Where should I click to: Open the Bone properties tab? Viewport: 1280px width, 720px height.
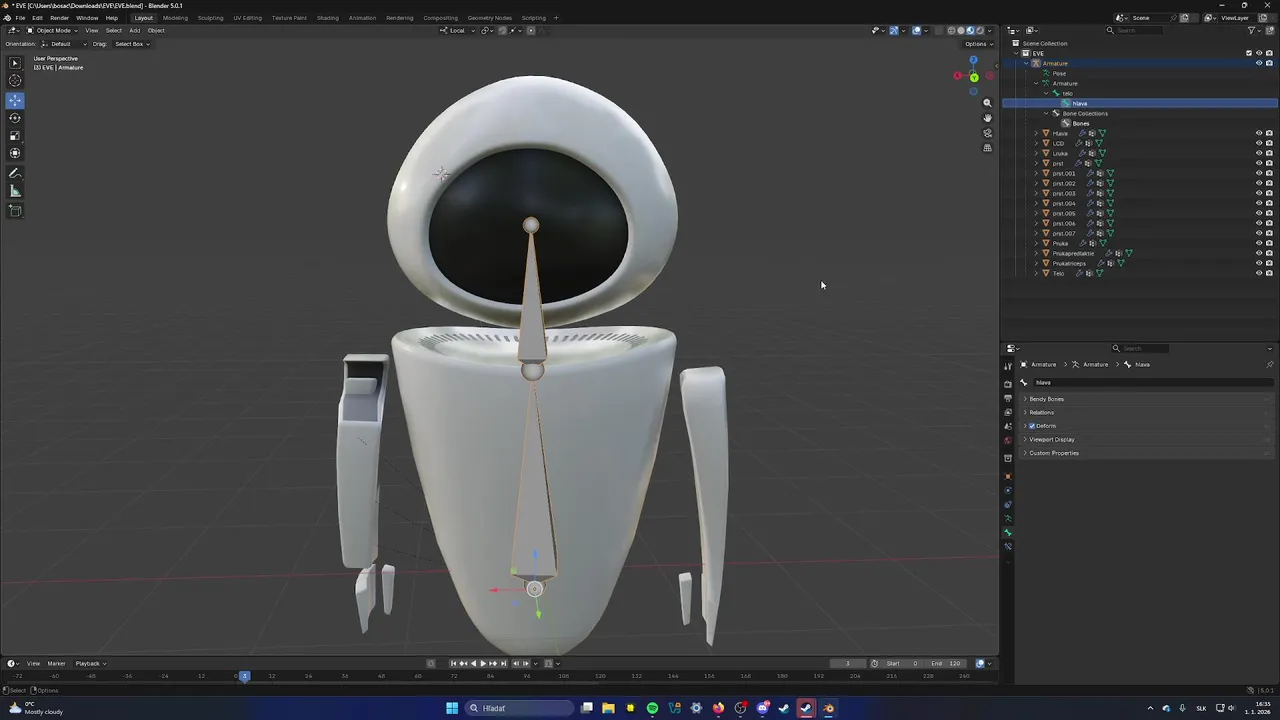tap(1008, 533)
